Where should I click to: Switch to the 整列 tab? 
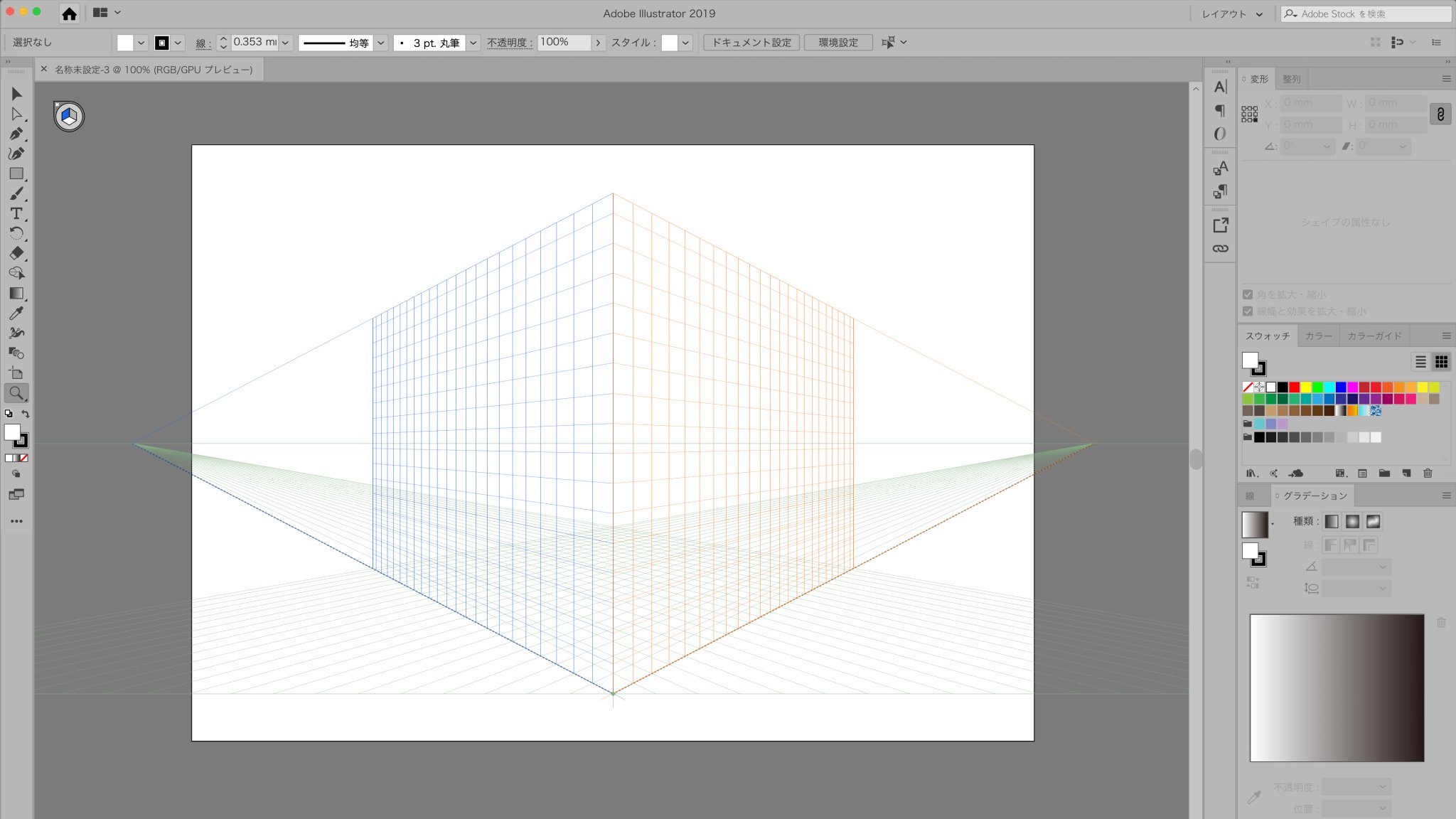1292,79
